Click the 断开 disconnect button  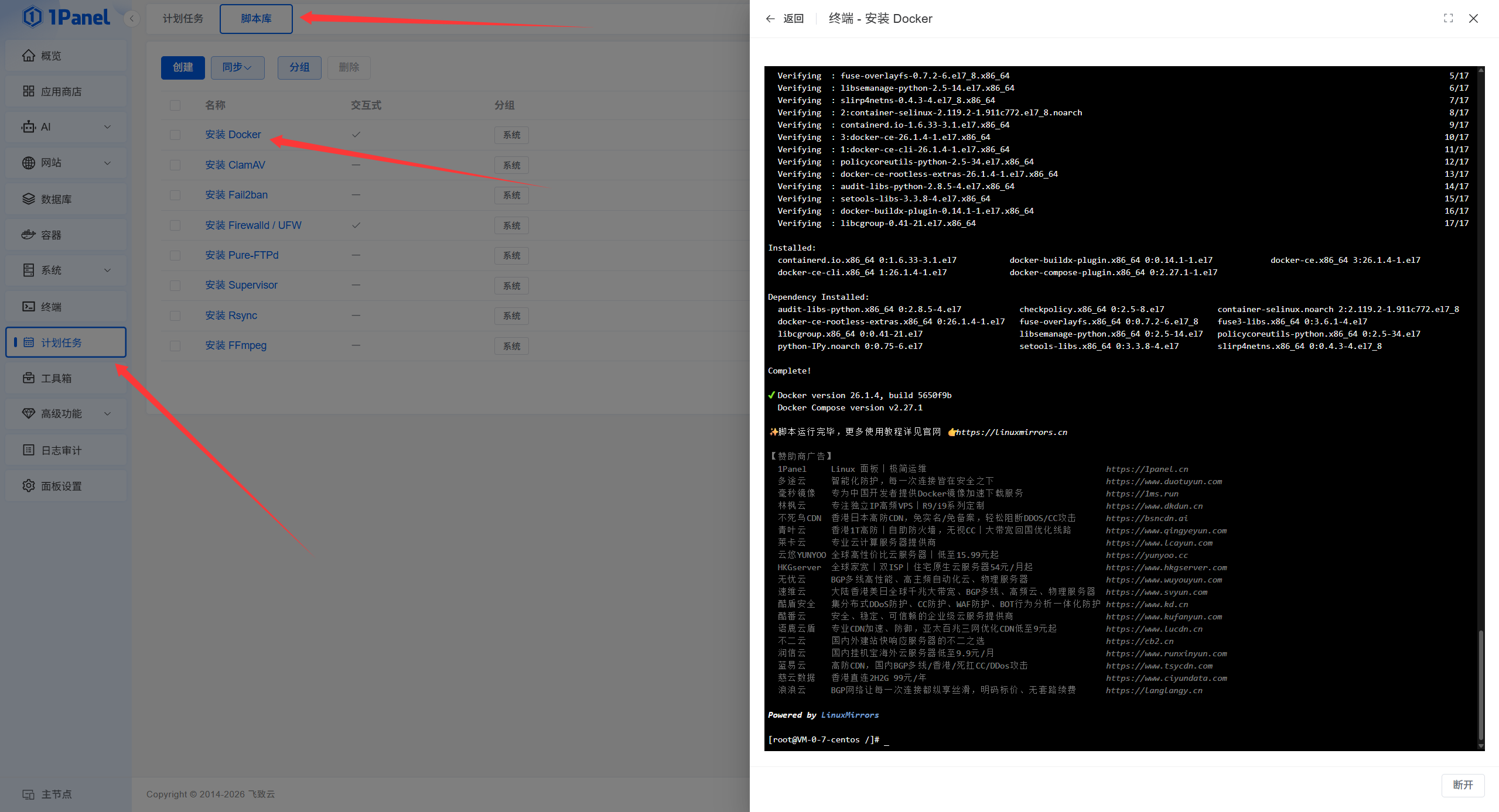(x=1462, y=784)
